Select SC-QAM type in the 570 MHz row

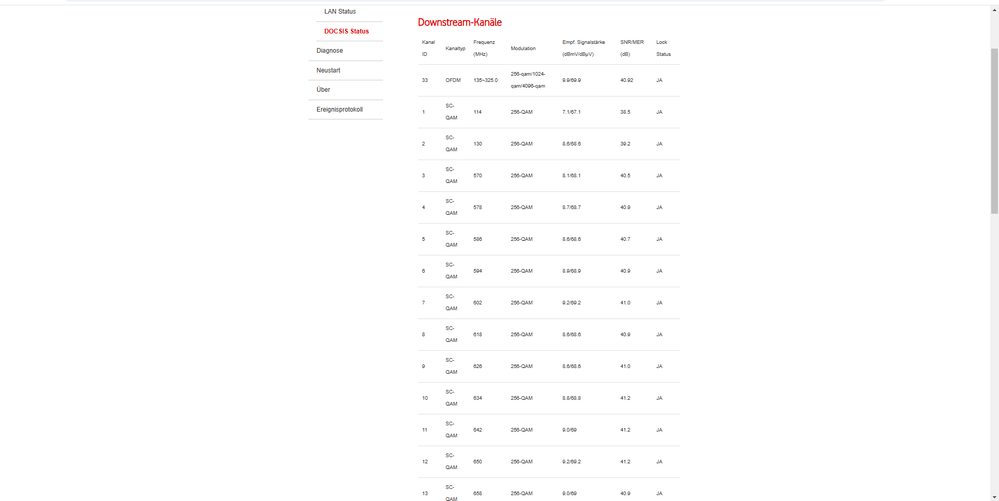point(452,175)
